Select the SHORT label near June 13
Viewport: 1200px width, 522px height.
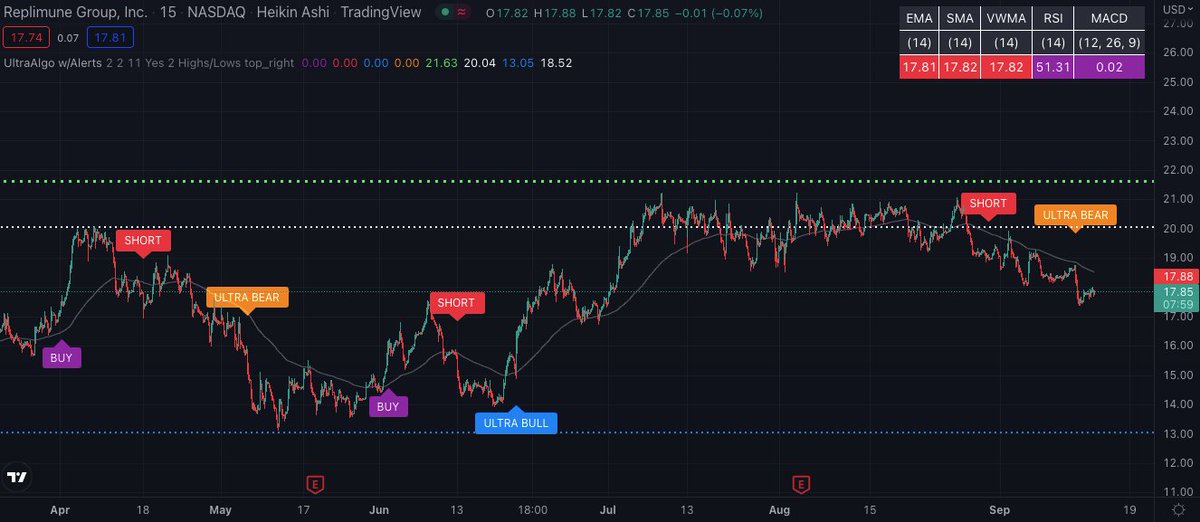[x=457, y=304]
